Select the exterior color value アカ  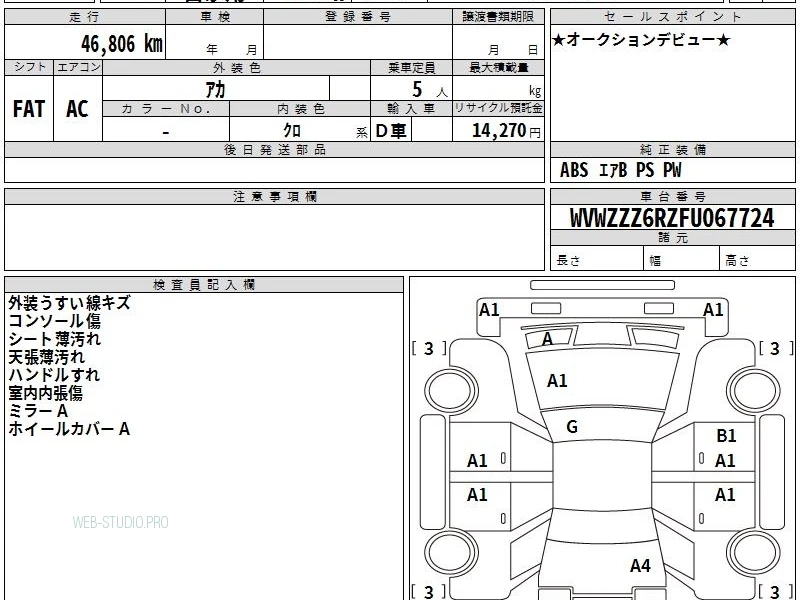pyautogui.click(x=215, y=89)
